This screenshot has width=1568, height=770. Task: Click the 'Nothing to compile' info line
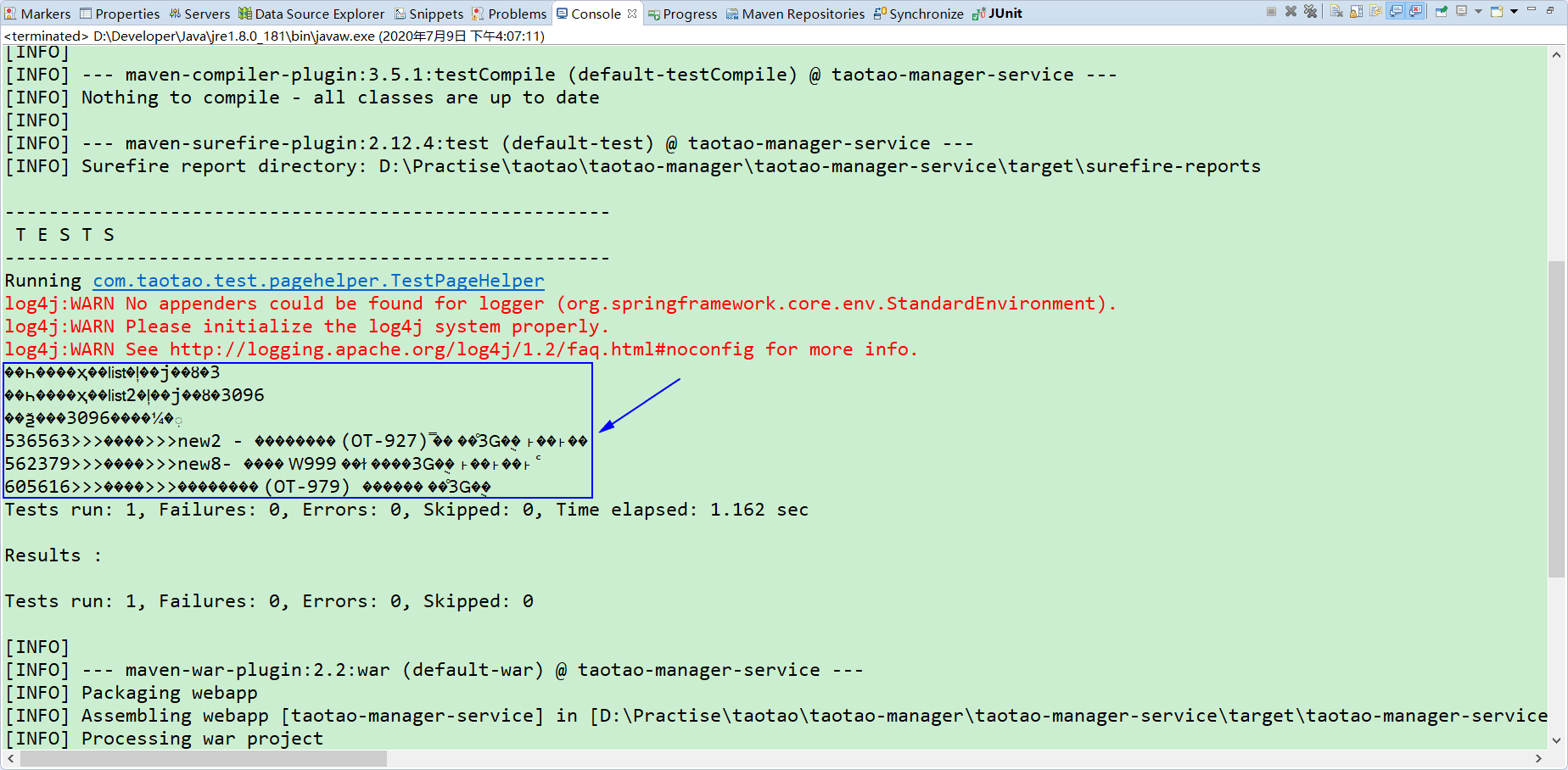tap(302, 98)
